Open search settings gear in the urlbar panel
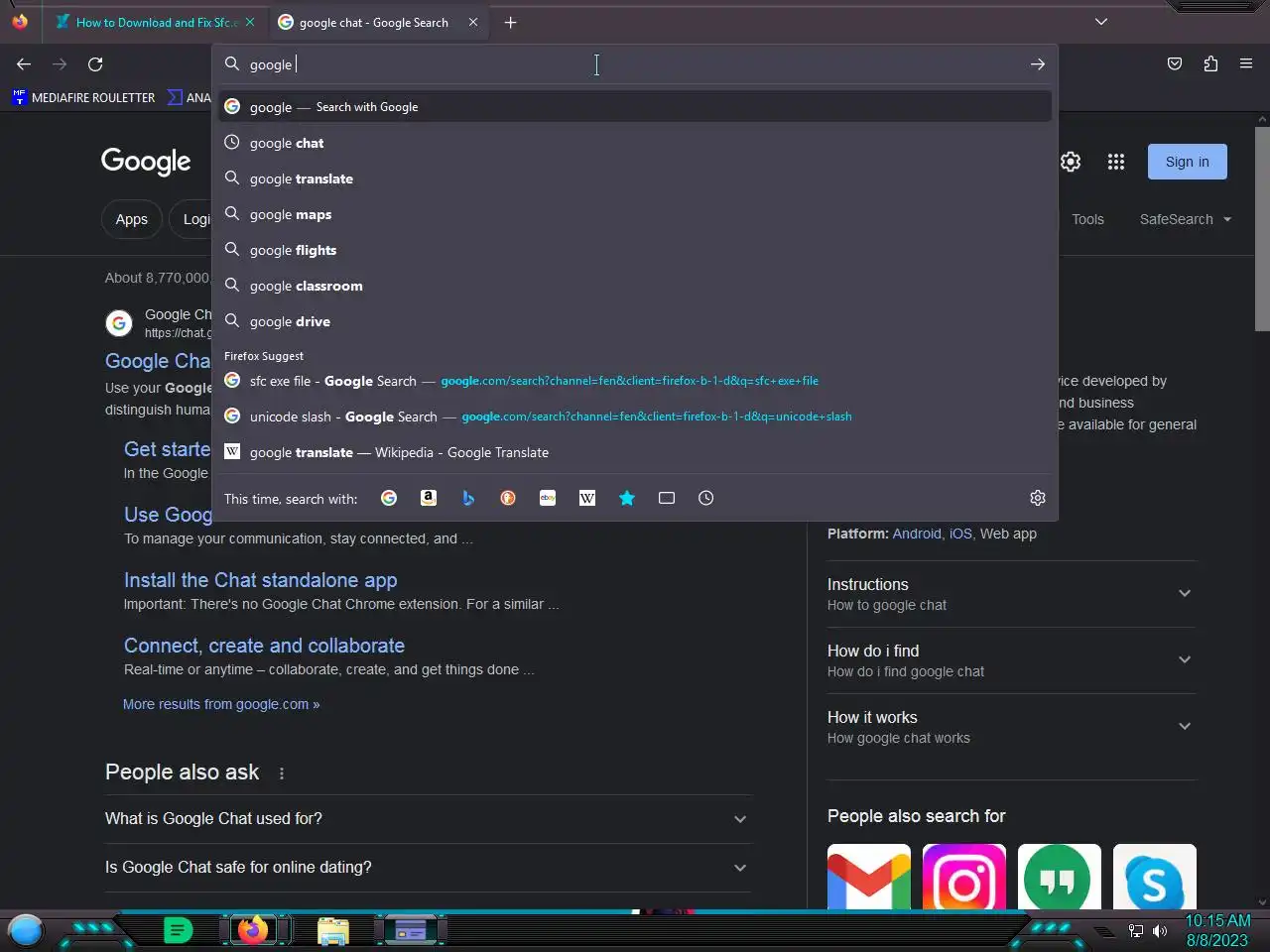 pos(1038,498)
